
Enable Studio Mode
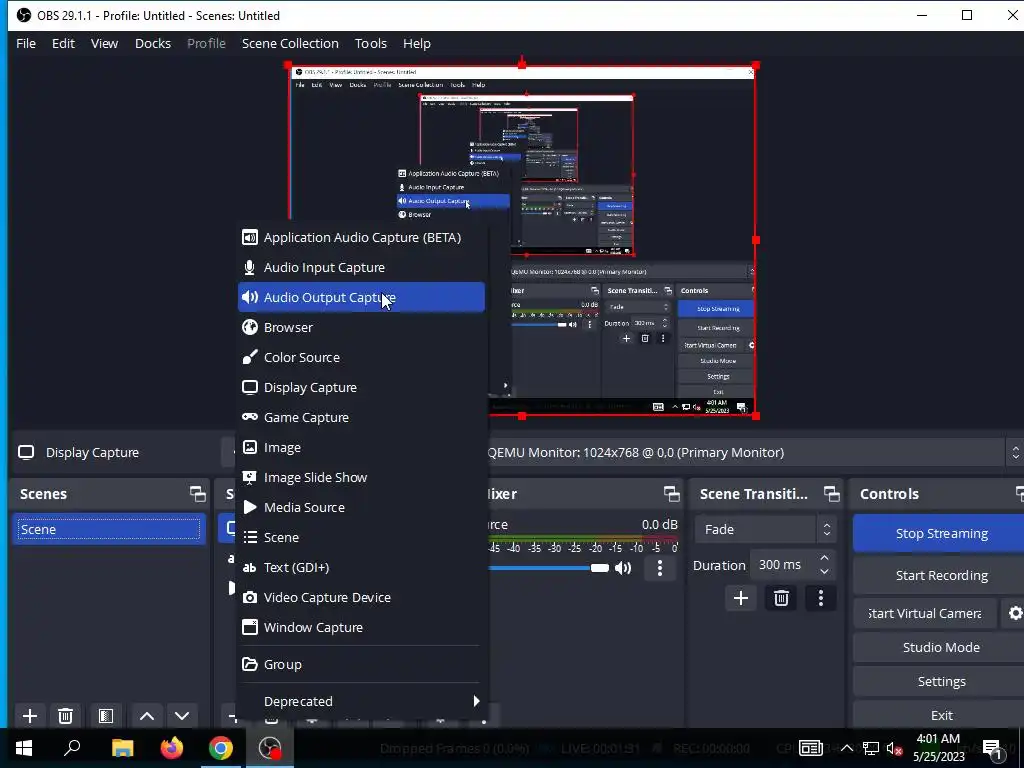(940, 647)
